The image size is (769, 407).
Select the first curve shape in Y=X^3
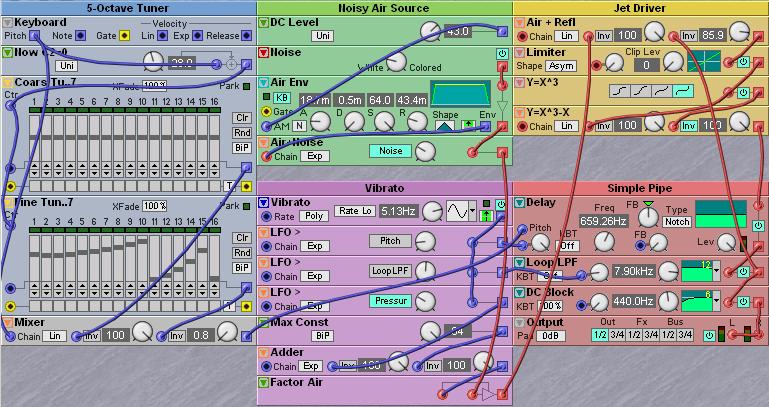coord(620,91)
